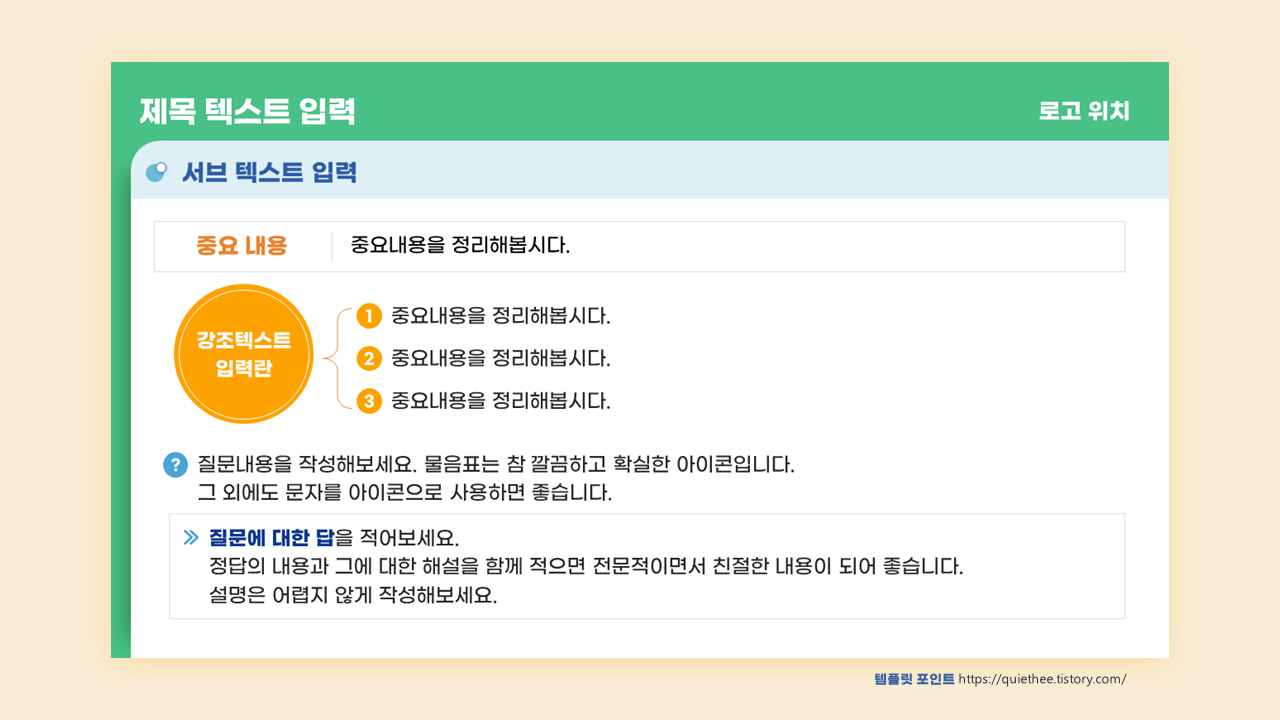
Task: Select the title 제목 텍스트 입력
Action: coord(247,111)
